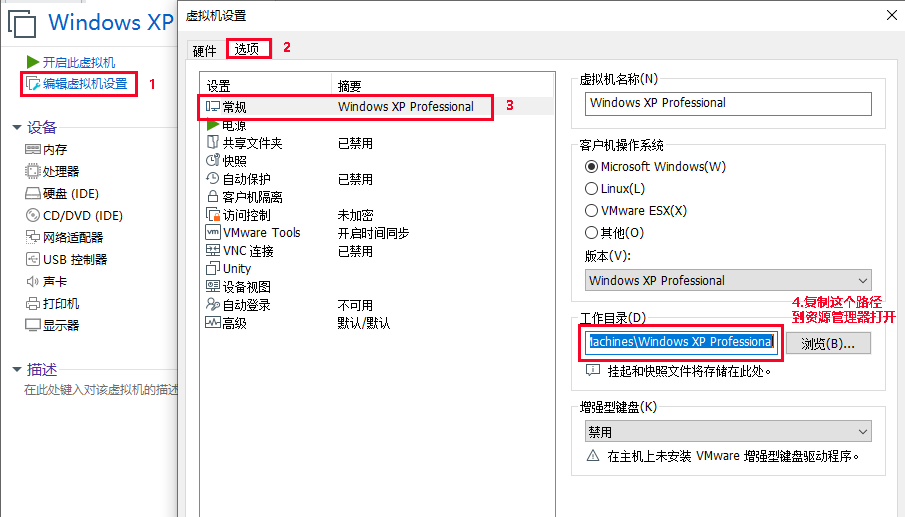This screenshot has width=905, height=517.
Task: Select the Microsoft Windows(W) radio button
Action: click(591, 167)
